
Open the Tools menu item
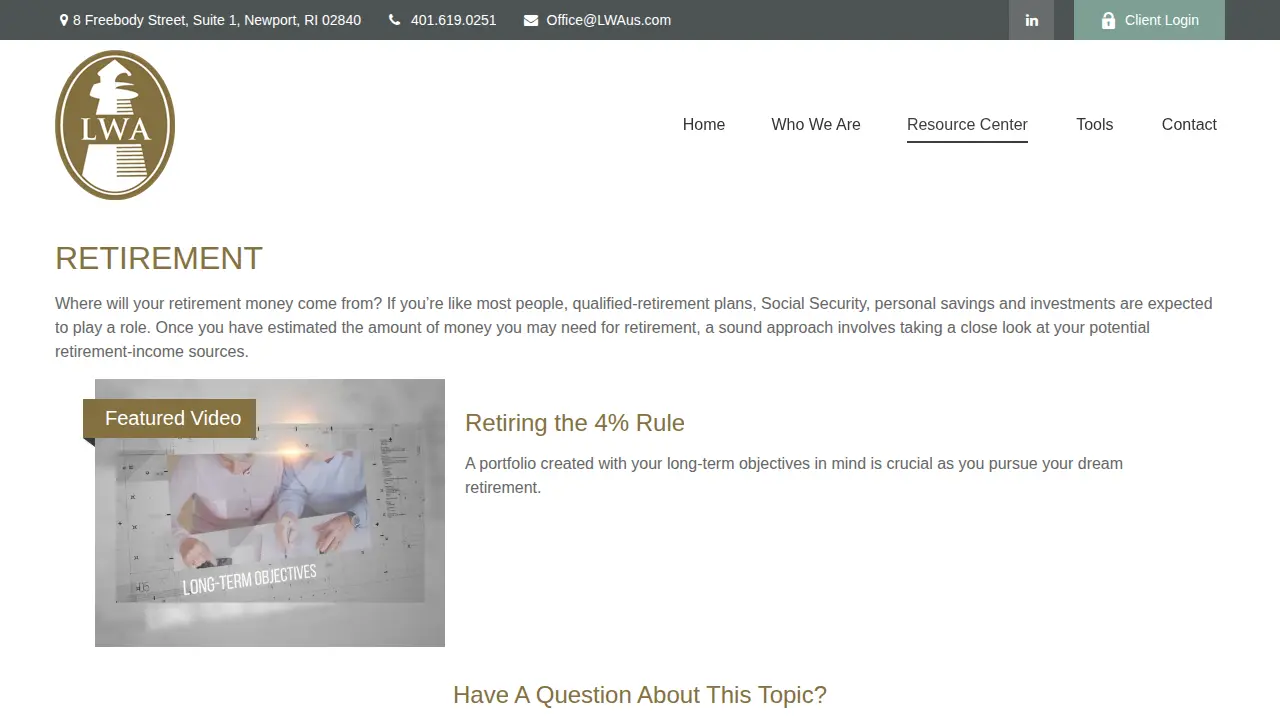tap(1095, 124)
